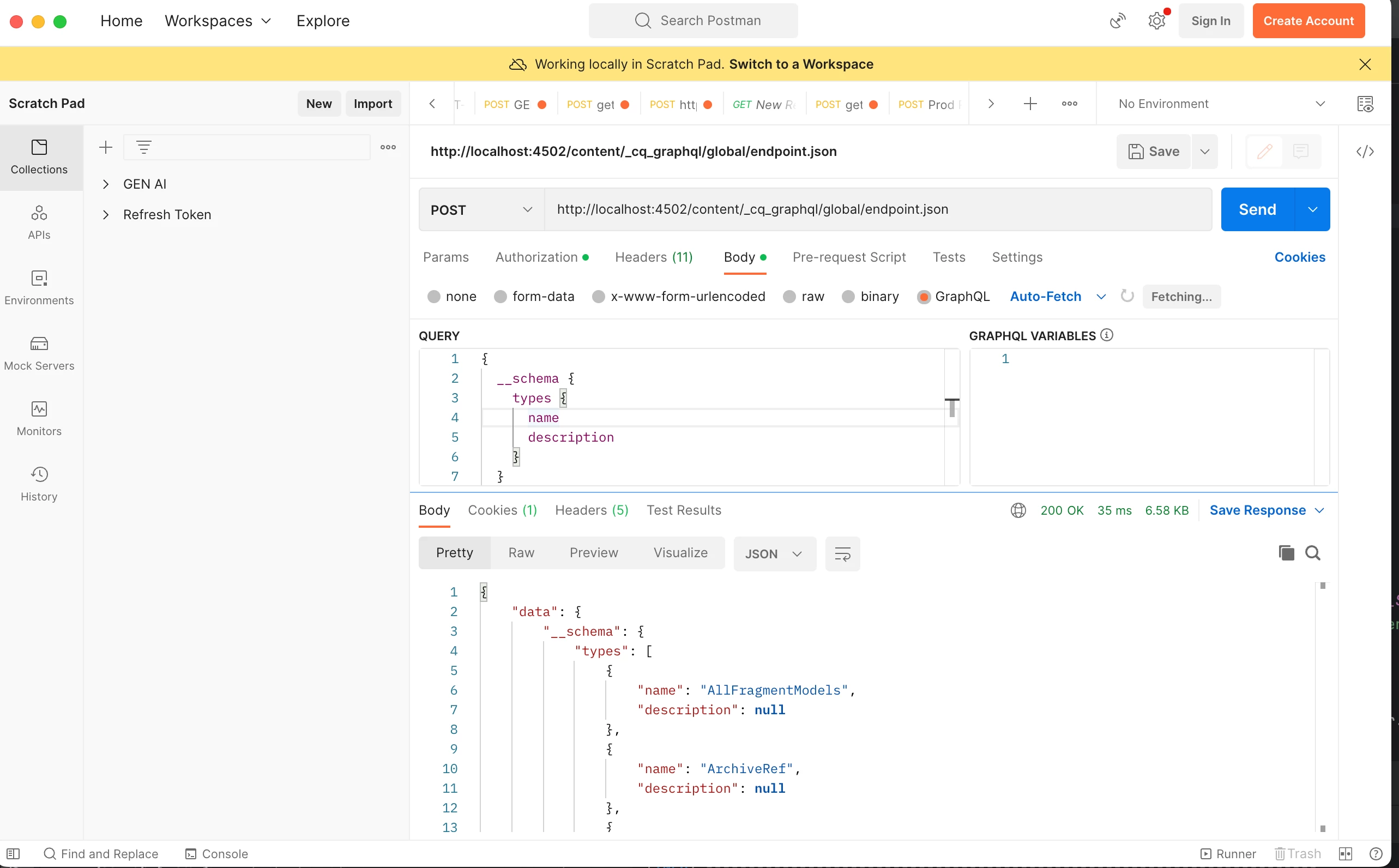Click the search response magnifier icon
Screen dimensions: 1399x868
tap(1312, 553)
